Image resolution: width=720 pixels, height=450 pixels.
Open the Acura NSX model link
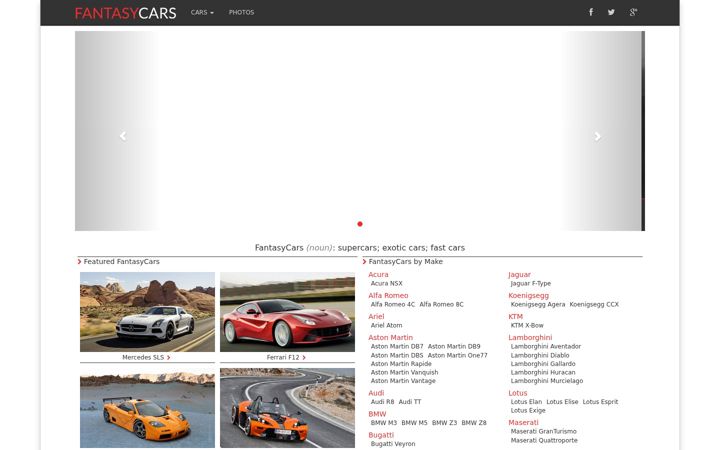point(387,283)
